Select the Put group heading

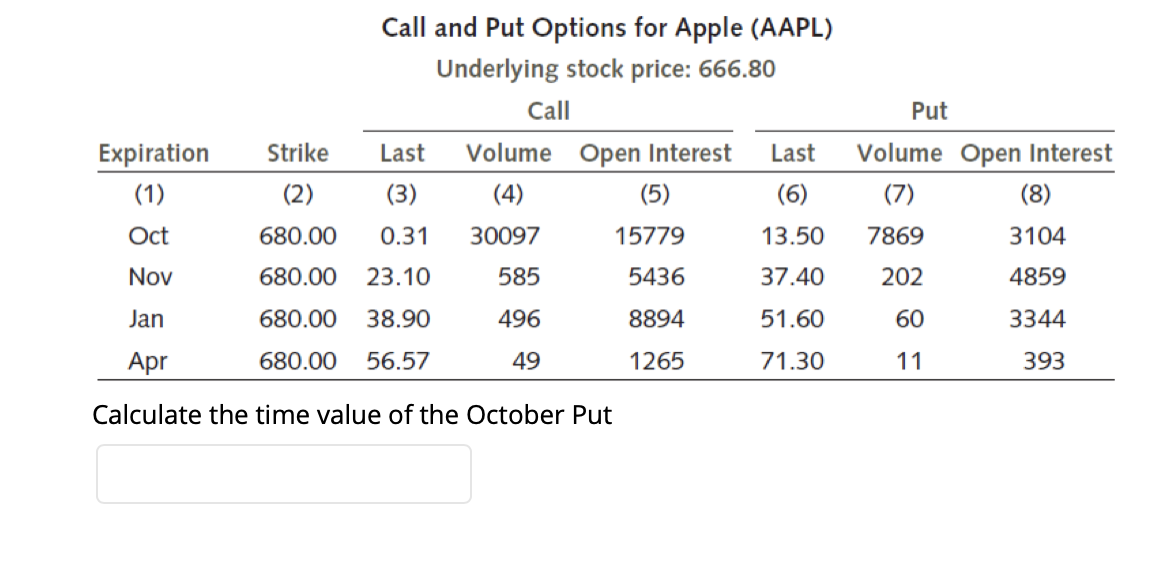[929, 111]
